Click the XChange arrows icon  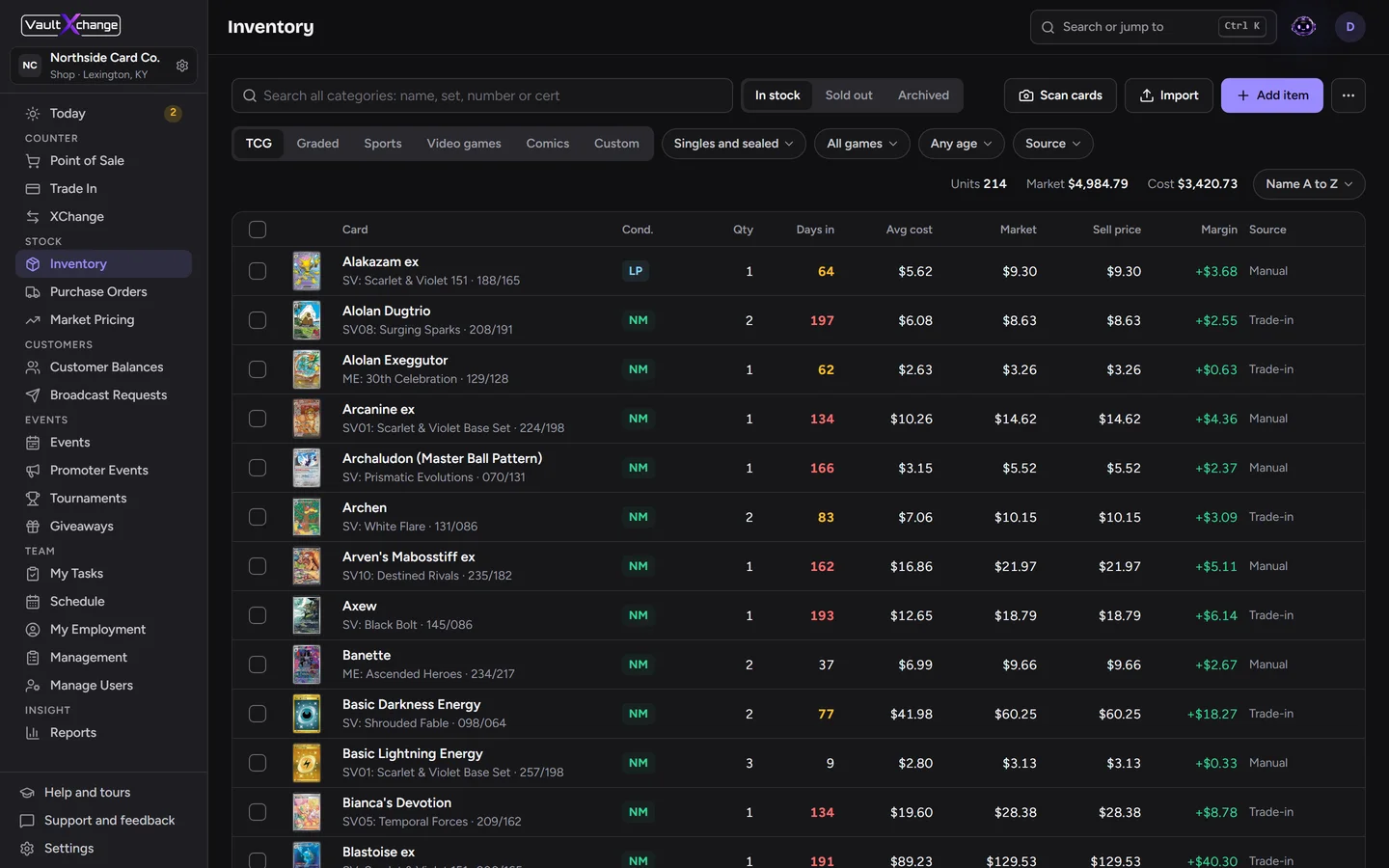[33, 217]
